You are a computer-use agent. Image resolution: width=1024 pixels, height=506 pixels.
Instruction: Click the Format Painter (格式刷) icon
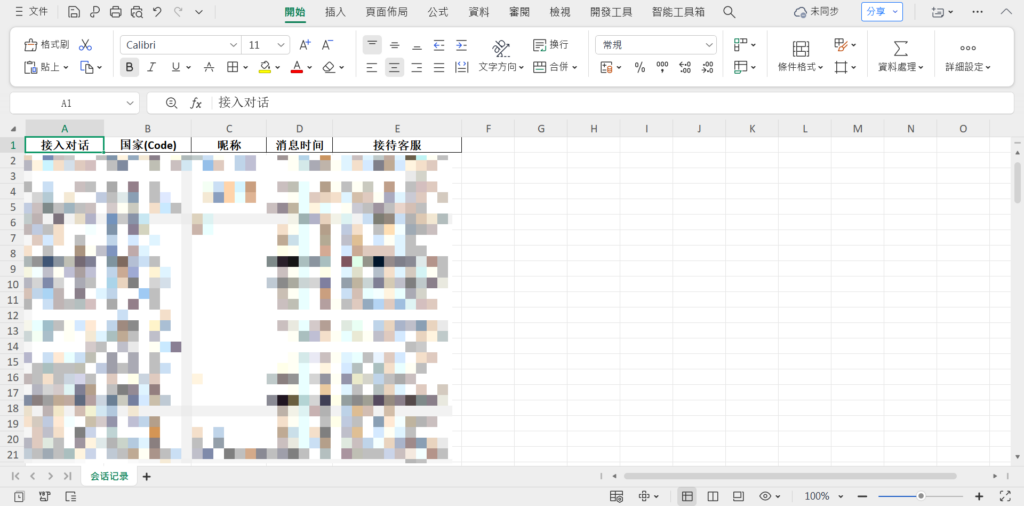click(46, 45)
